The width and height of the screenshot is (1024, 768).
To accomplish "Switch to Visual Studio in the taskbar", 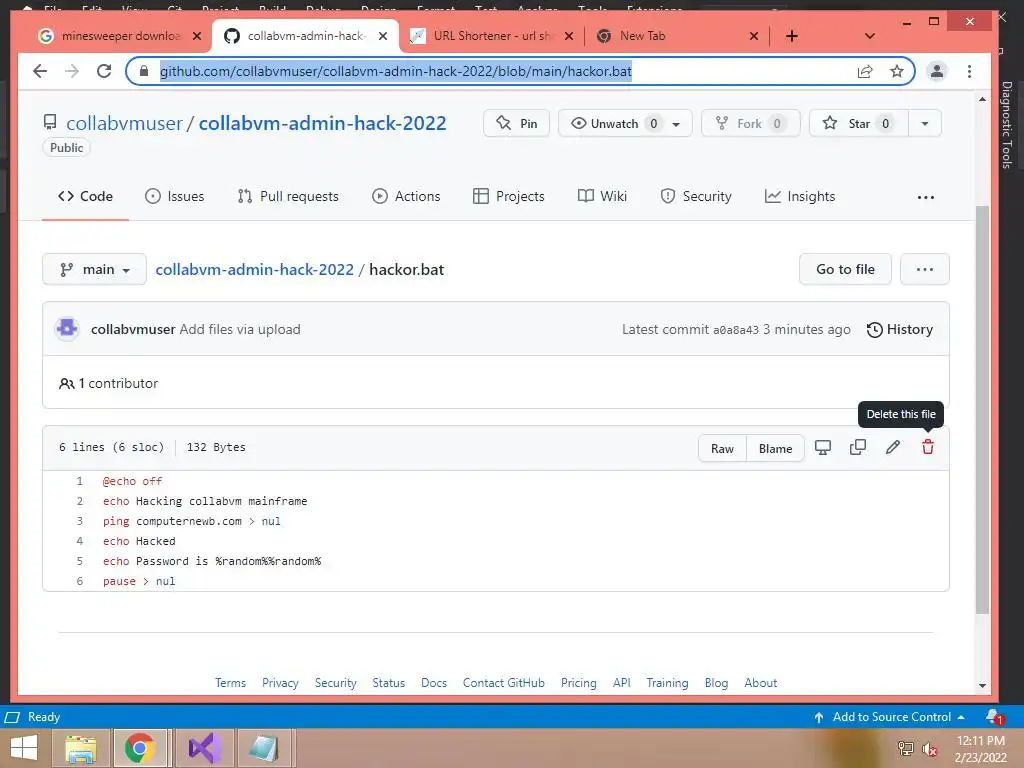I will click(204, 748).
